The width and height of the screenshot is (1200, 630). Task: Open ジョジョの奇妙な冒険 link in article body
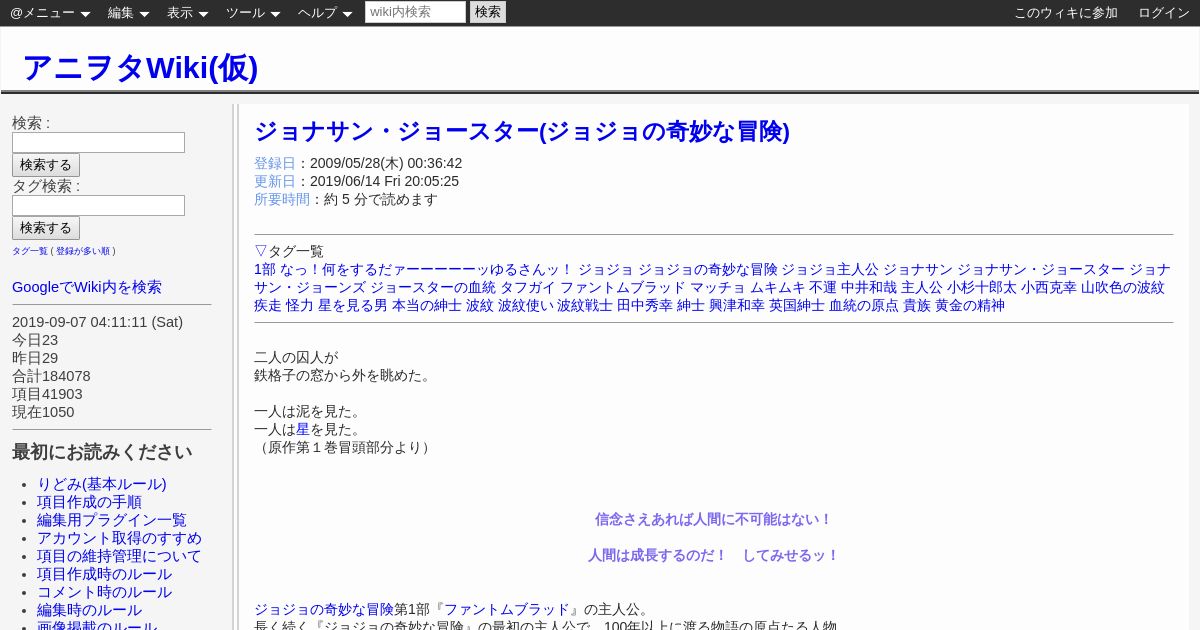(324, 609)
